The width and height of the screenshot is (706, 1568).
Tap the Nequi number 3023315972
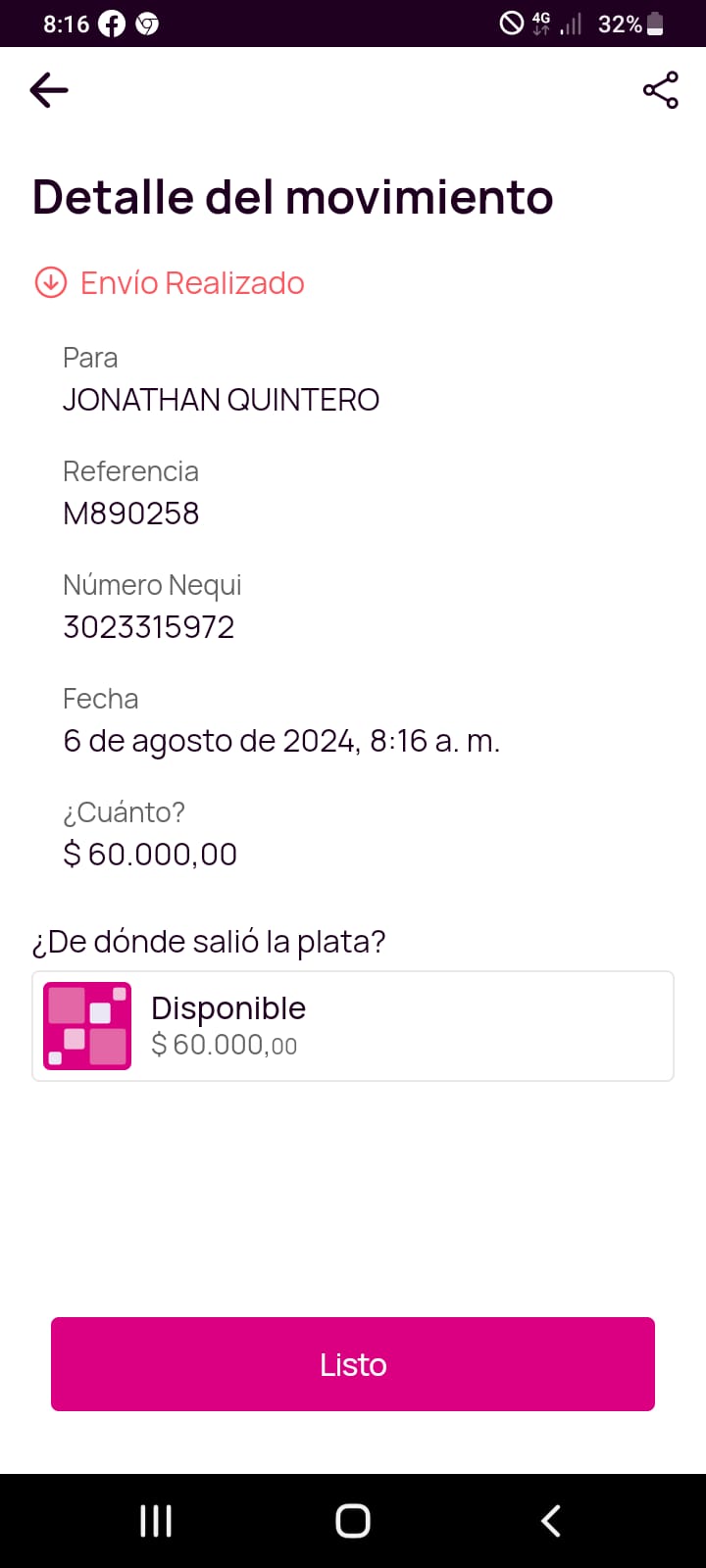(x=149, y=626)
